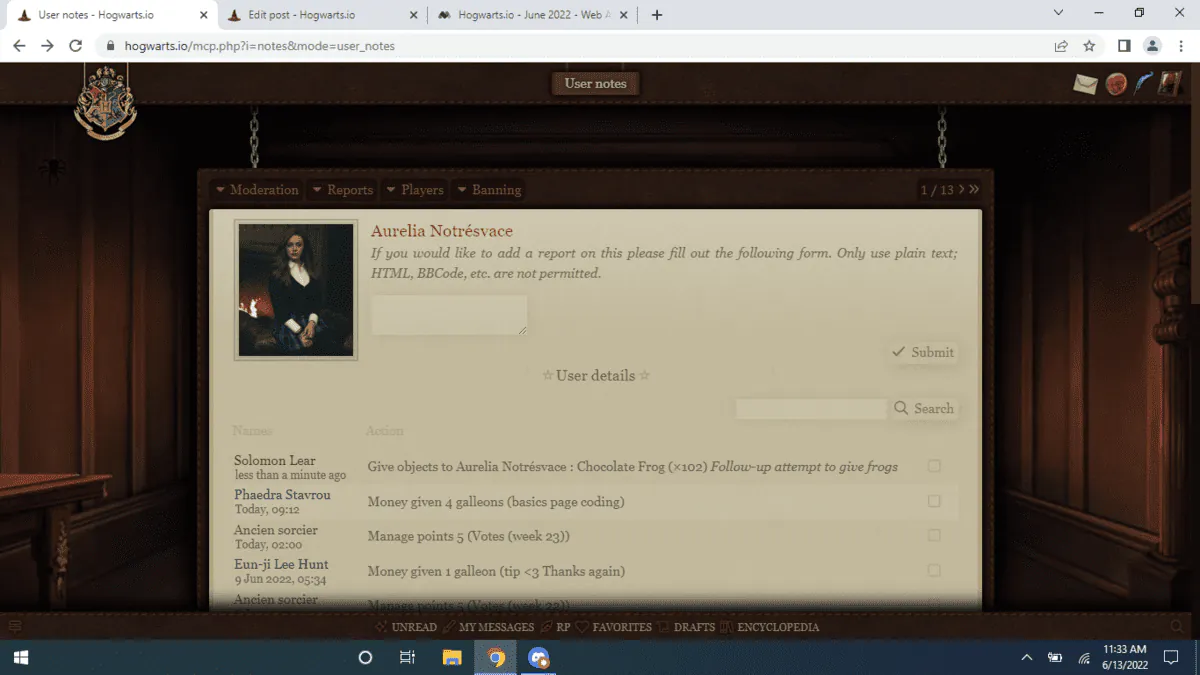Open MY MESSAGES in footer bar
The width and height of the screenshot is (1200, 675).
pyautogui.click(x=488, y=627)
